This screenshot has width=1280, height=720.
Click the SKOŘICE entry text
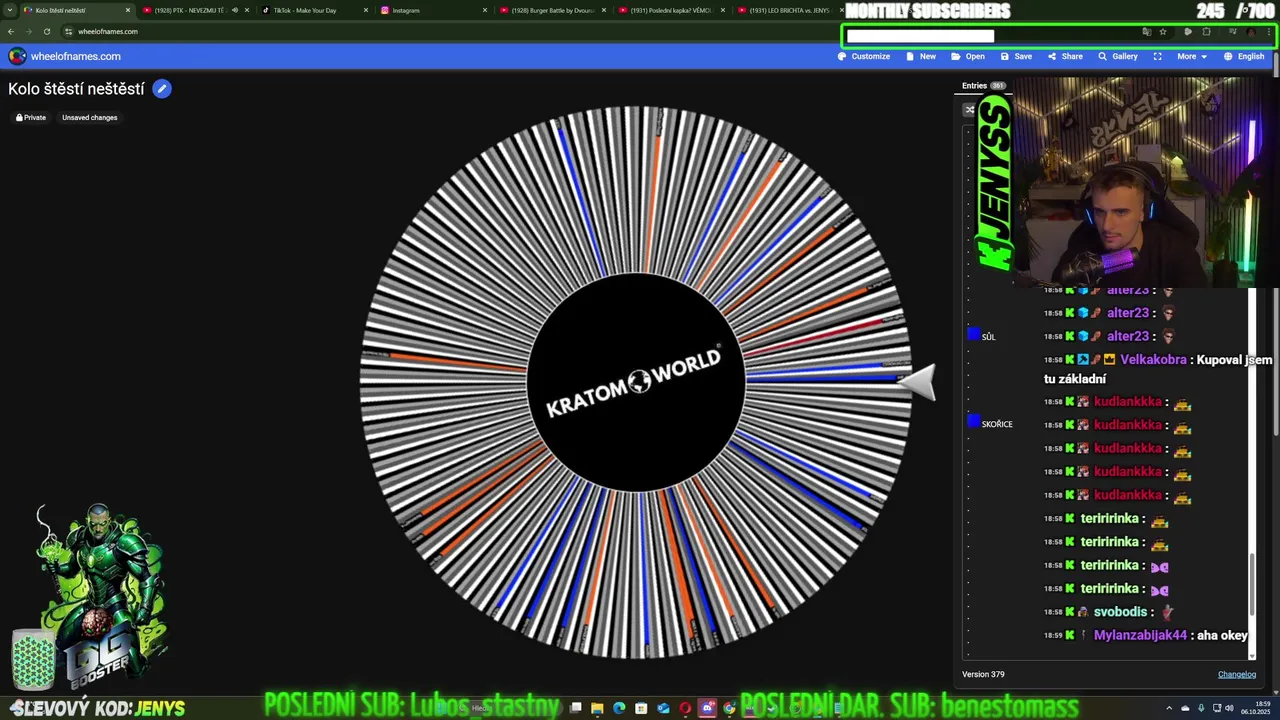[x=997, y=424]
